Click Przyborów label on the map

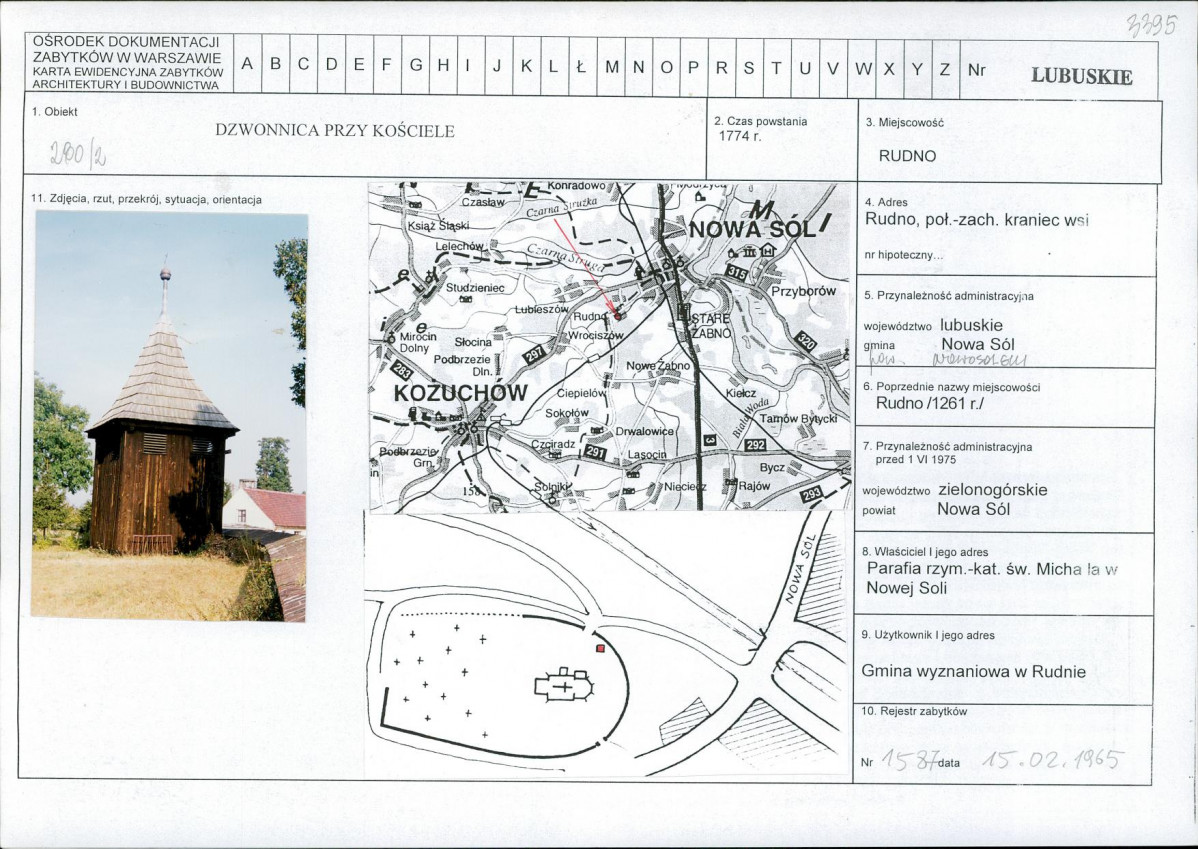(x=804, y=291)
